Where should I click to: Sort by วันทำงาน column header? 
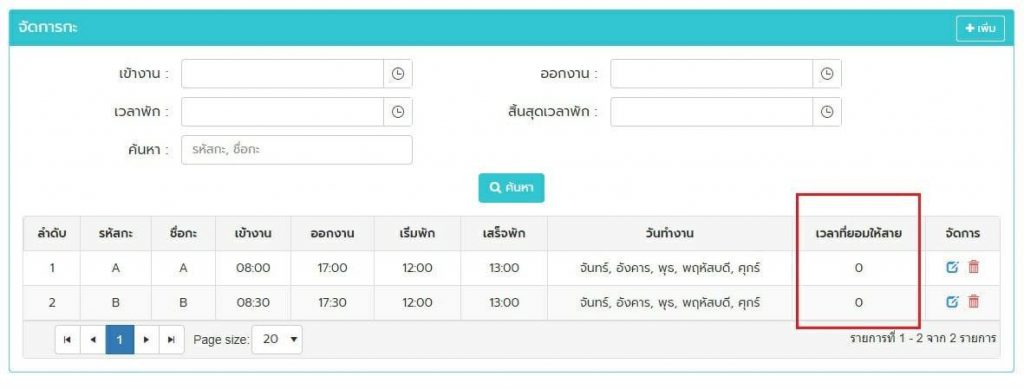pos(669,234)
